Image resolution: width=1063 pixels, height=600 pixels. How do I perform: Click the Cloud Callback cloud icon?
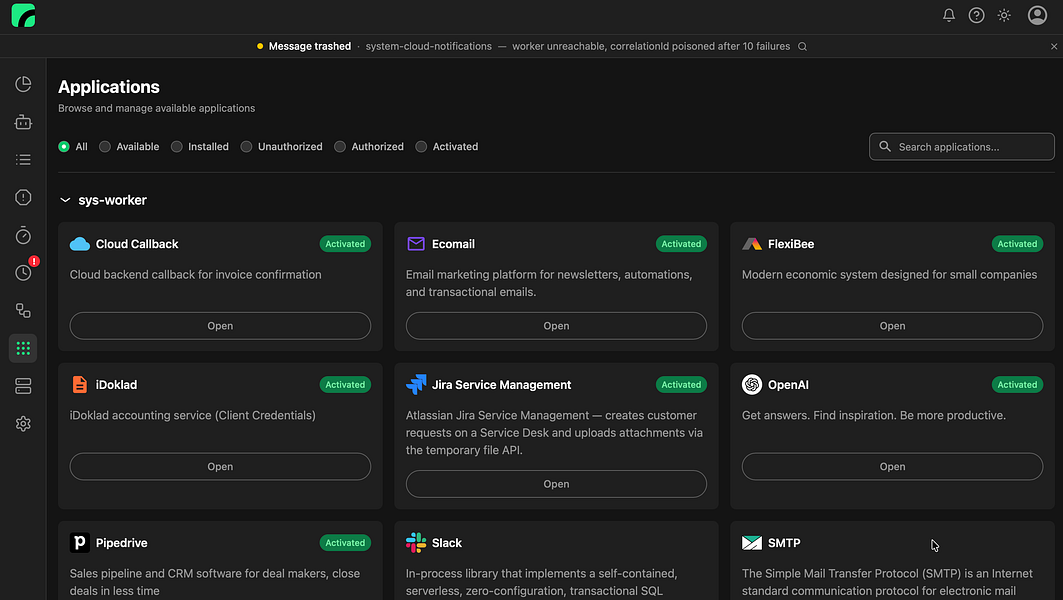tap(79, 244)
